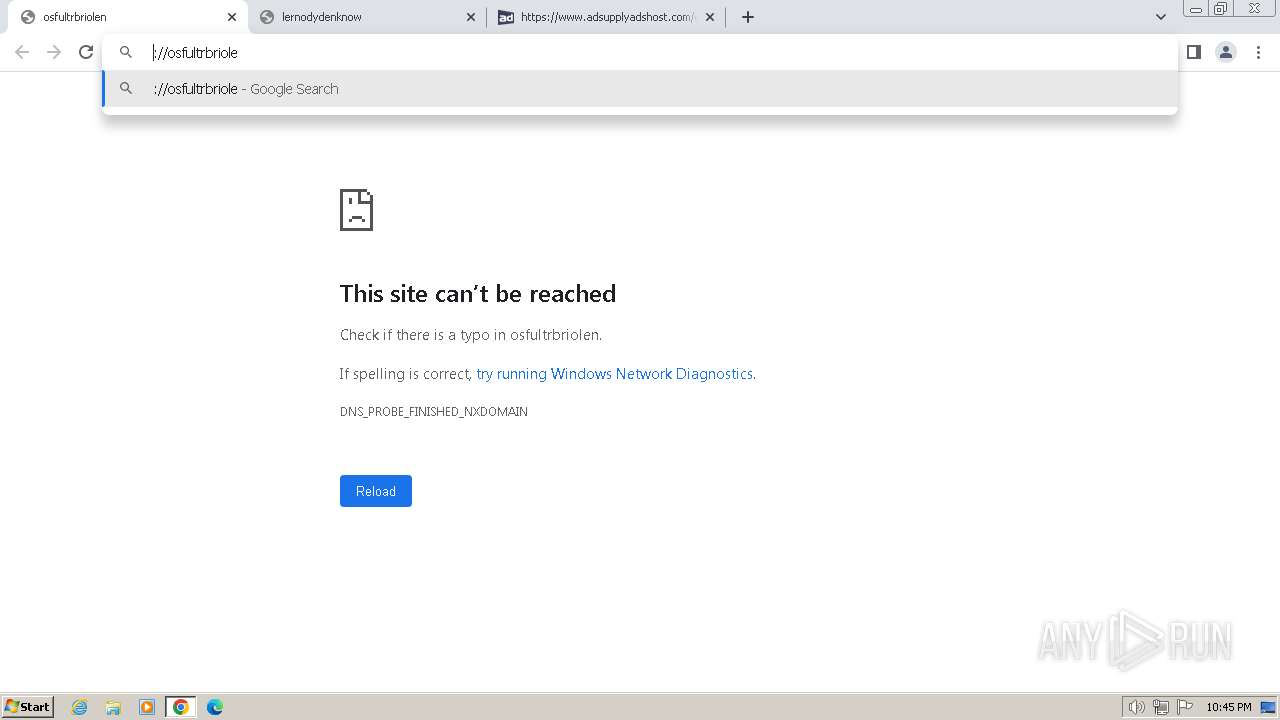Click the show desktop tray icon

[1268, 707]
